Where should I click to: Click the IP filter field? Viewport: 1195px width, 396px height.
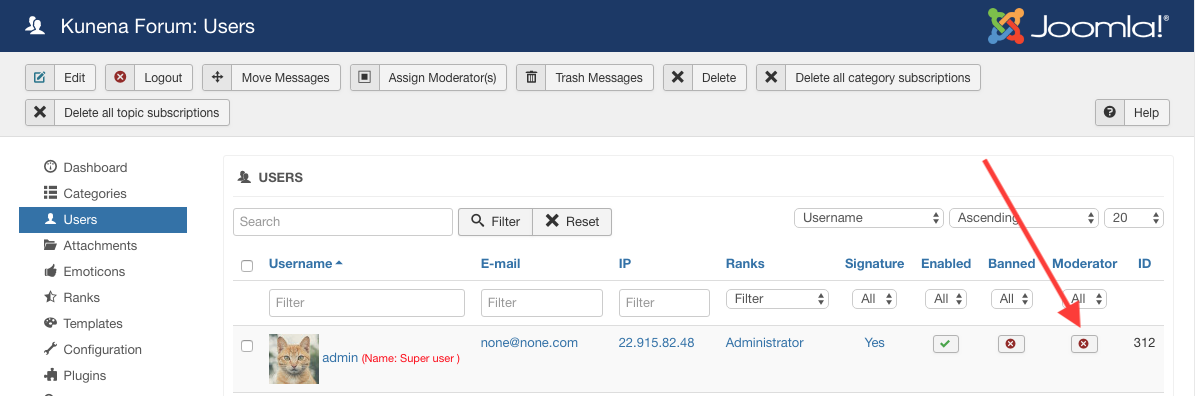click(665, 302)
